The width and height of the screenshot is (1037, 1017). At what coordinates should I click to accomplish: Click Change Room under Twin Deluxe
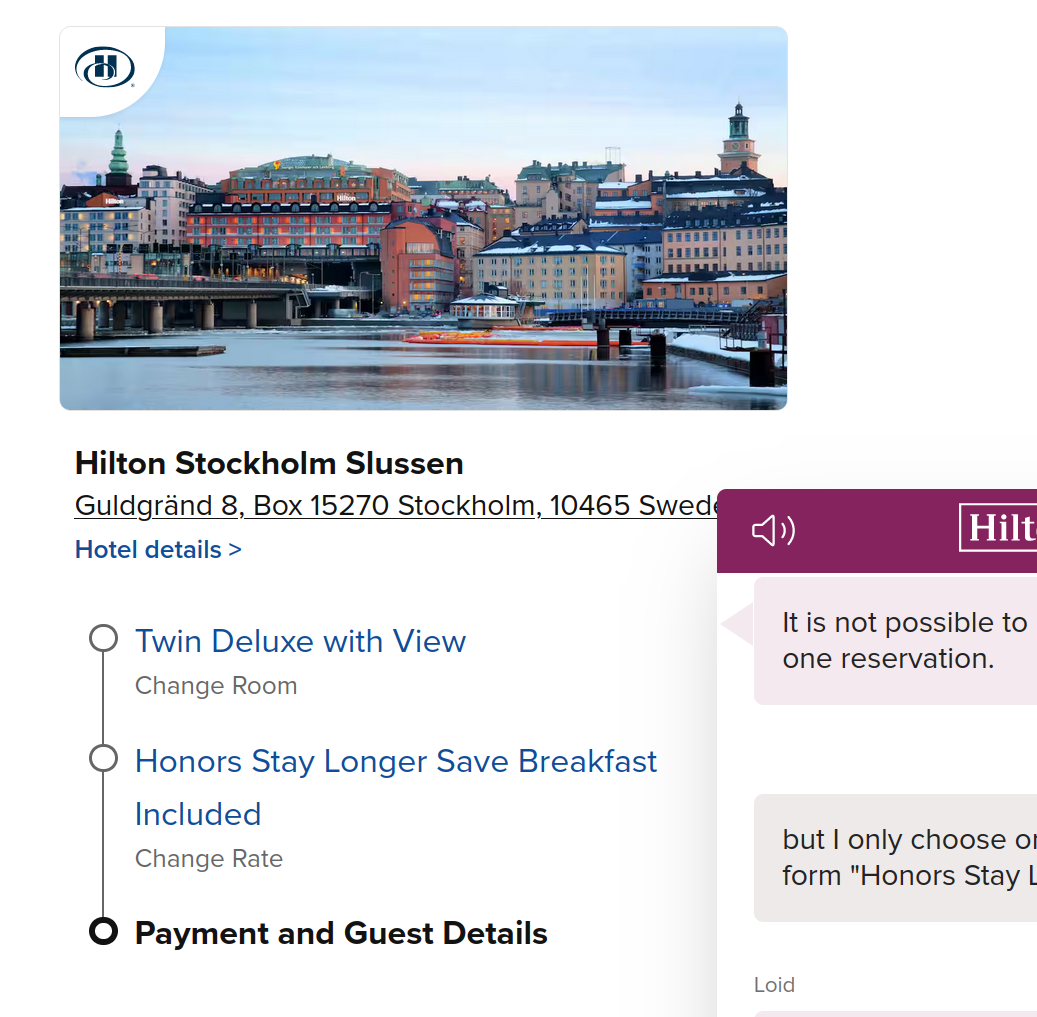point(216,686)
